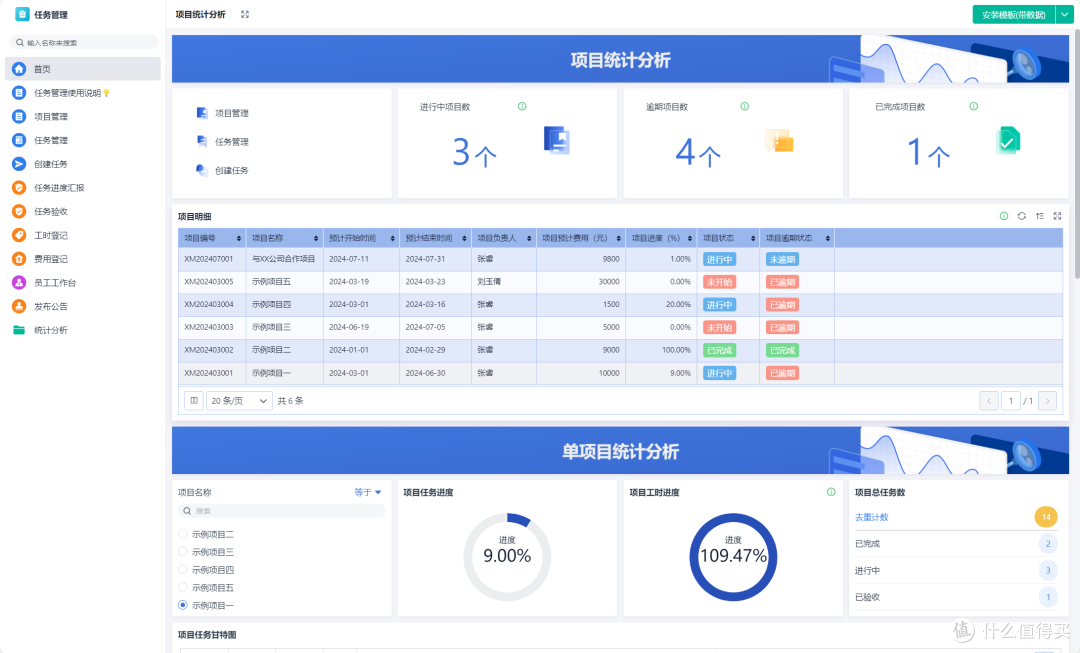Go to previous page of 项目明细
The image size is (1080, 653).
point(988,401)
